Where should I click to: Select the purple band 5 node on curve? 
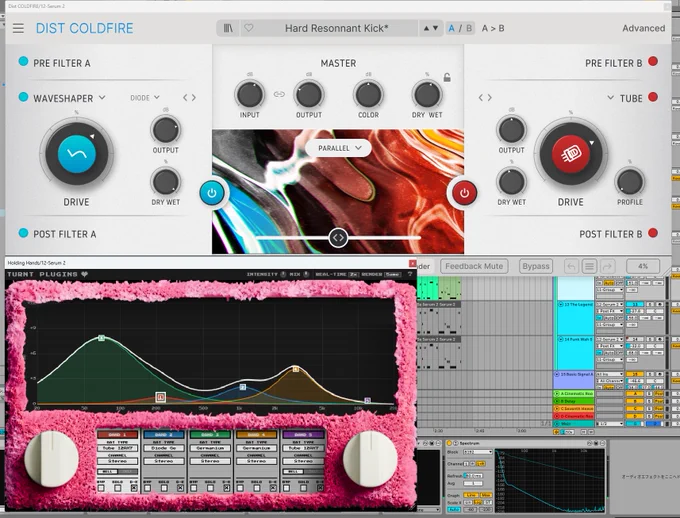click(367, 400)
